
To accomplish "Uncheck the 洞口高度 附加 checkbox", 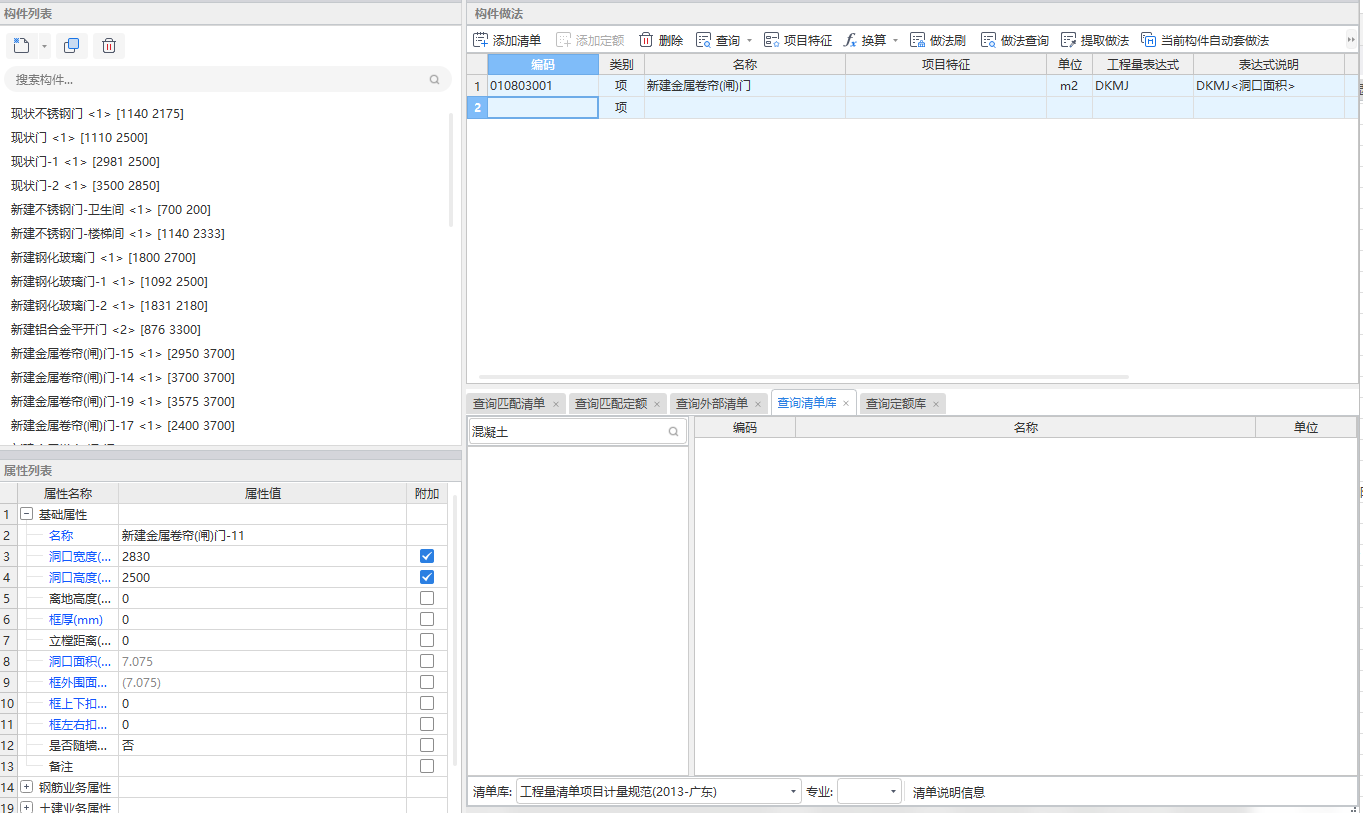I will (427, 577).
